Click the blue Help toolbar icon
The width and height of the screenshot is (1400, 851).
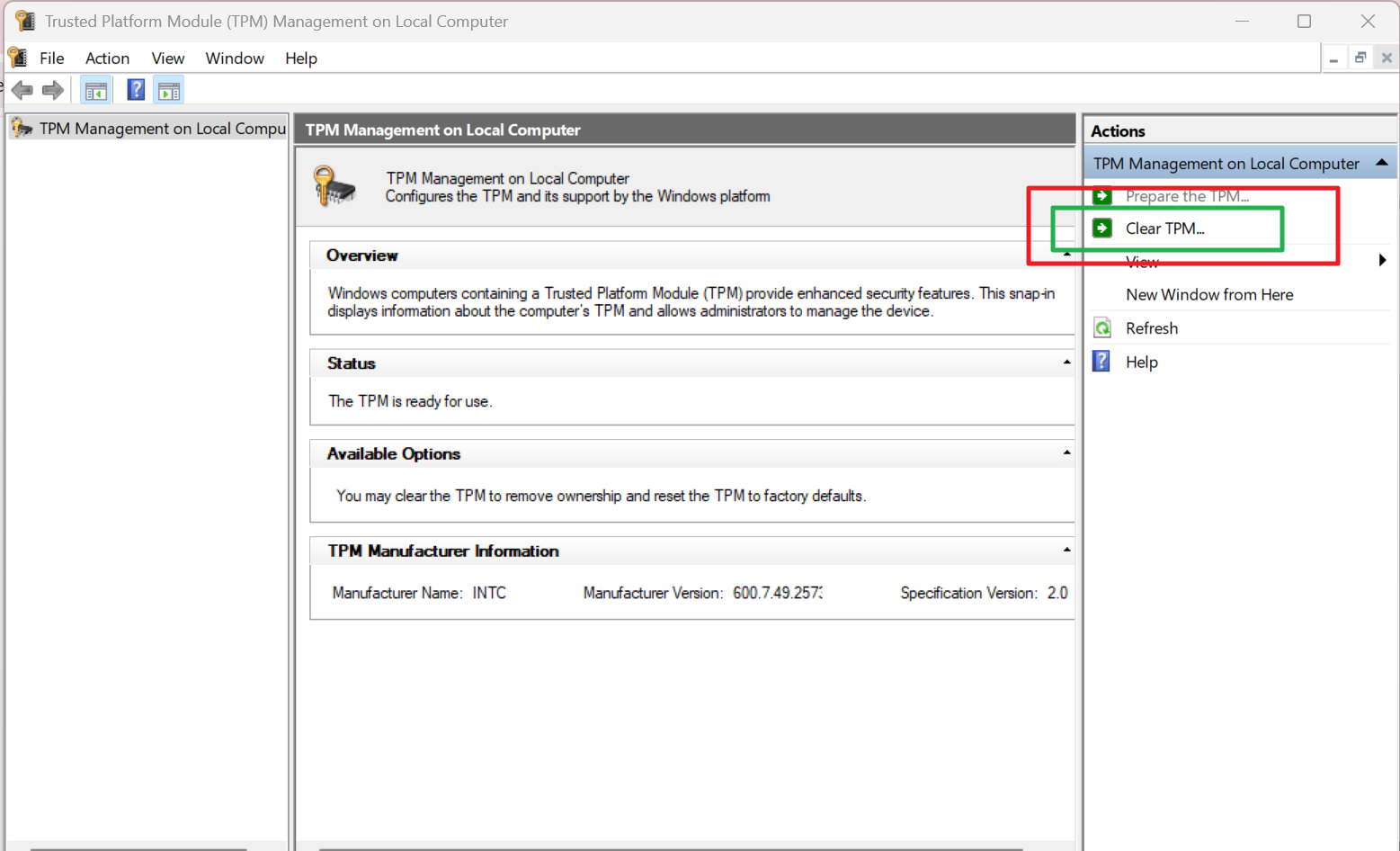click(x=136, y=90)
